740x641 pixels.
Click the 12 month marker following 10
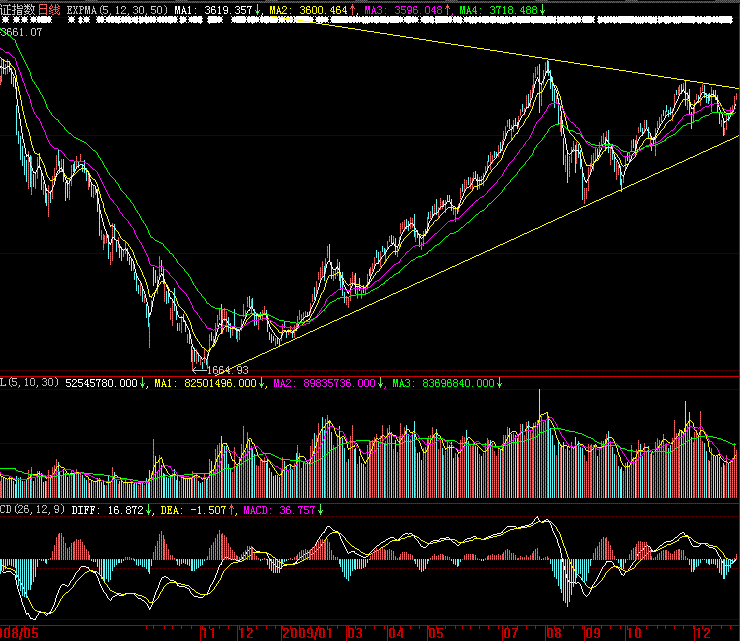pyautogui.click(x=703, y=633)
